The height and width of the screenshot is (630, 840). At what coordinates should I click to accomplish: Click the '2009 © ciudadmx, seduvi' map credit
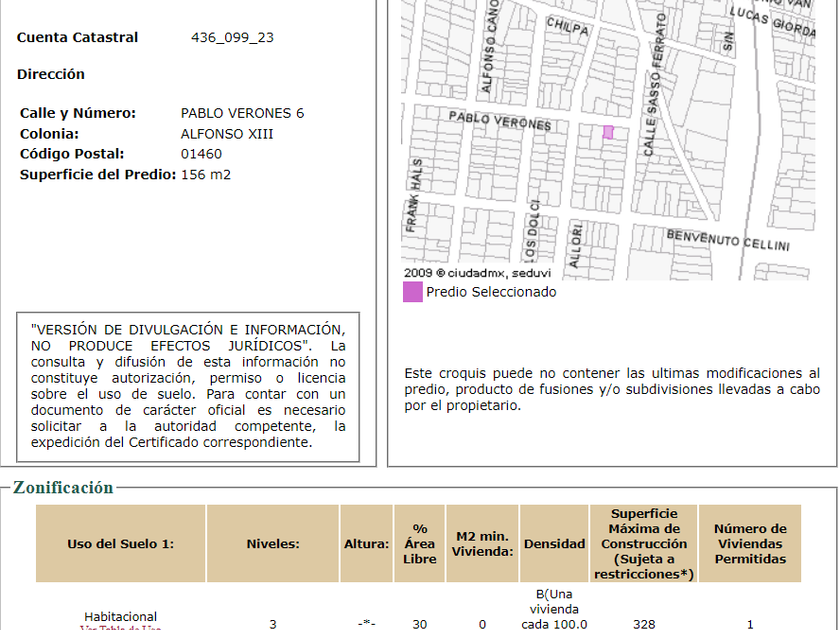[477, 273]
